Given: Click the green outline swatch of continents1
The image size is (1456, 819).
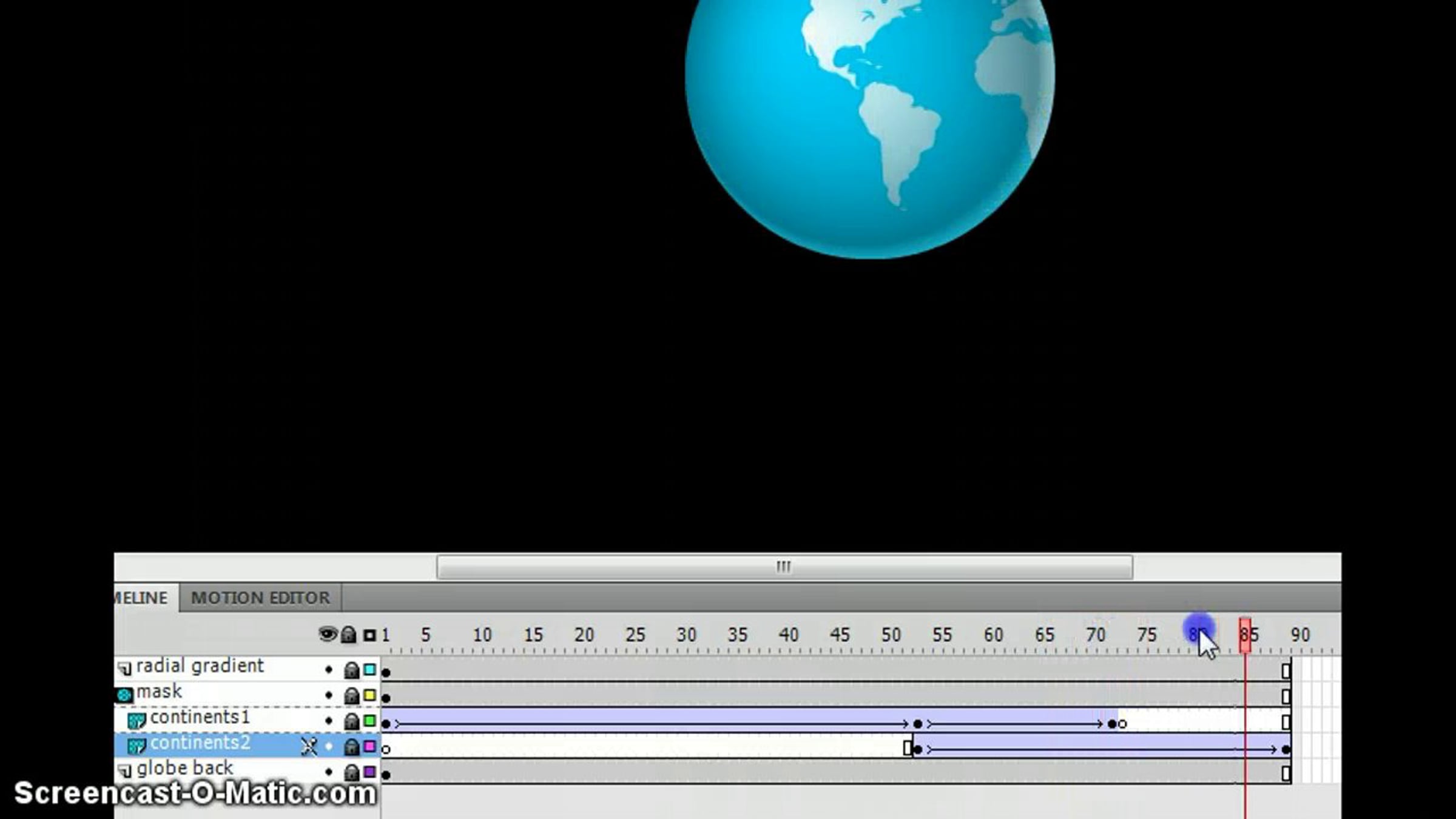Looking at the screenshot, I should tap(369, 721).
